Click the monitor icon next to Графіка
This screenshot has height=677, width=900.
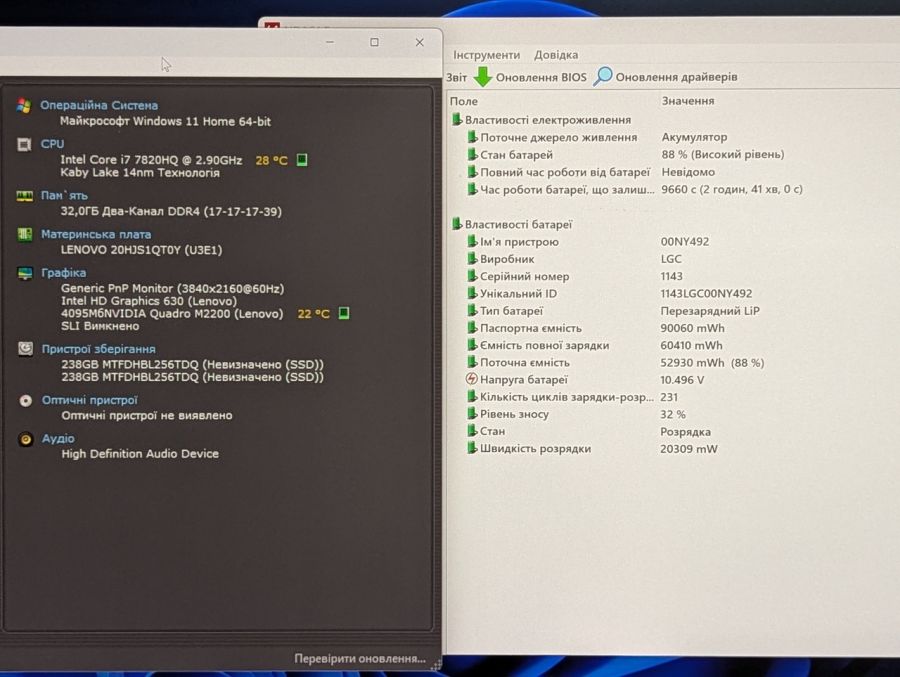tap(25, 273)
